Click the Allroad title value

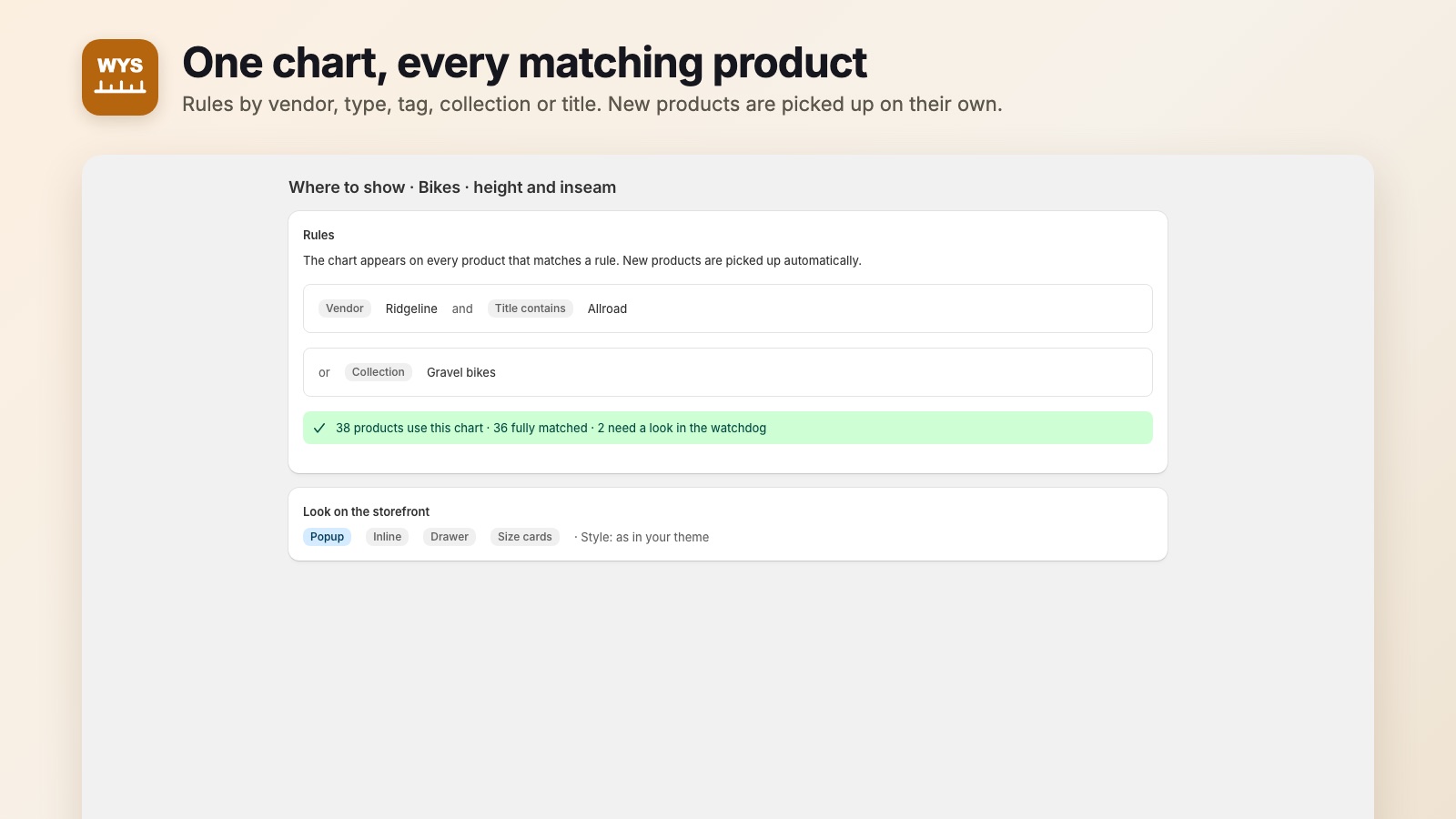click(607, 308)
